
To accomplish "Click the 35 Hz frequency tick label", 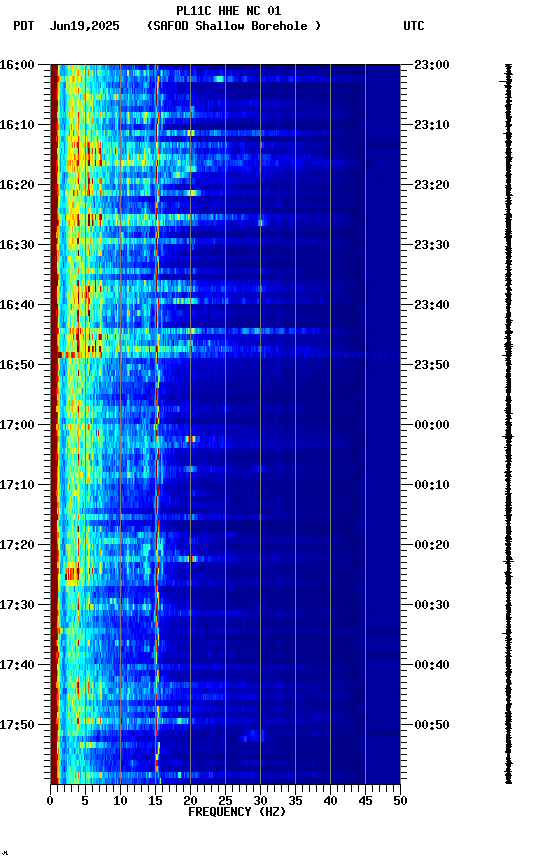I will [295, 801].
